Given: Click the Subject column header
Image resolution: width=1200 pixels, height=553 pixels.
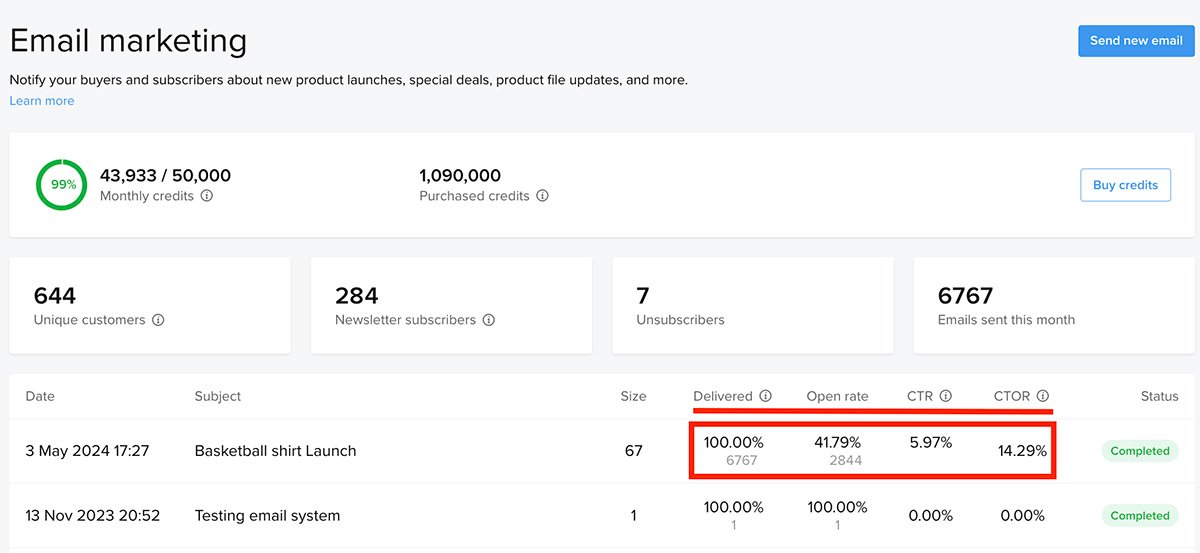Looking at the screenshot, I should [x=218, y=396].
